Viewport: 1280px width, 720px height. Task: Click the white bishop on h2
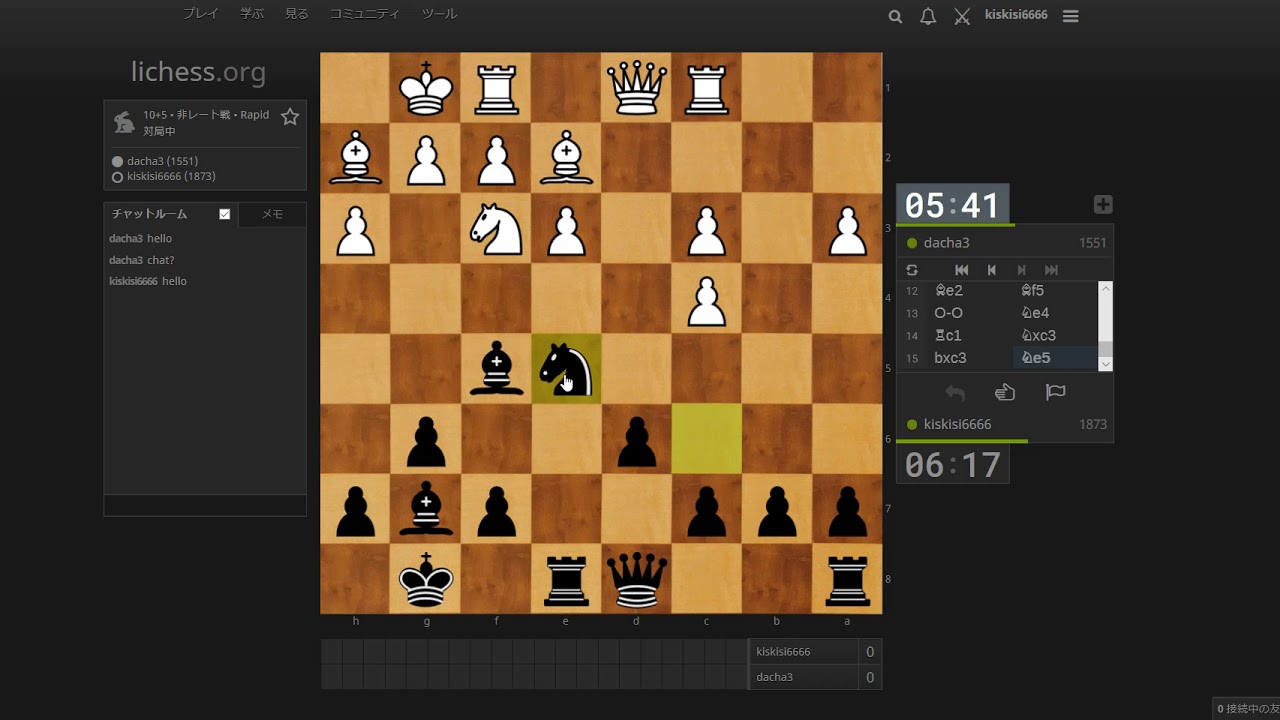point(356,158)
